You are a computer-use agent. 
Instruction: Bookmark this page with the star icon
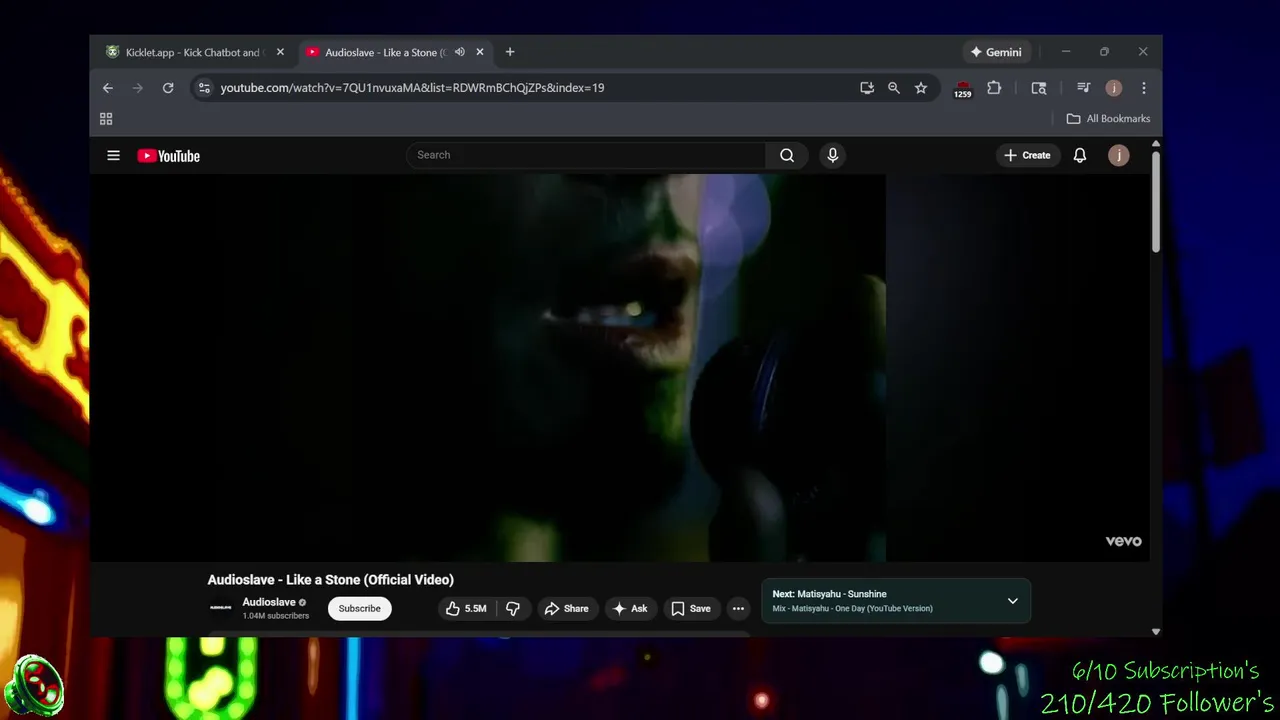pyautogui.click(x=921, y=88)
